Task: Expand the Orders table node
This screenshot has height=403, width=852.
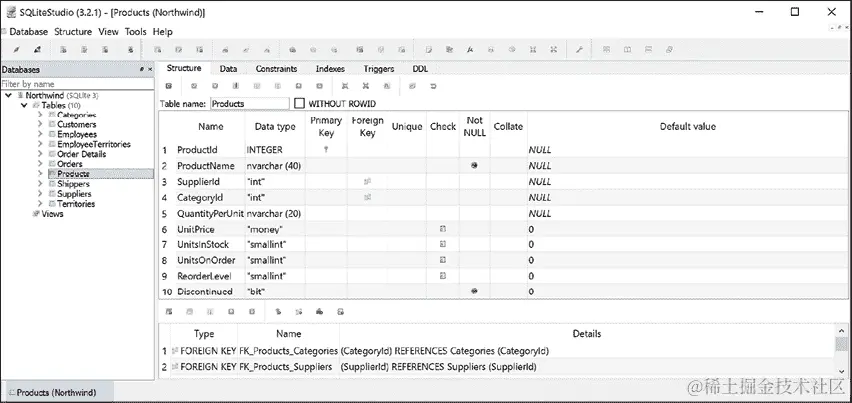Action: click(40, 163)
